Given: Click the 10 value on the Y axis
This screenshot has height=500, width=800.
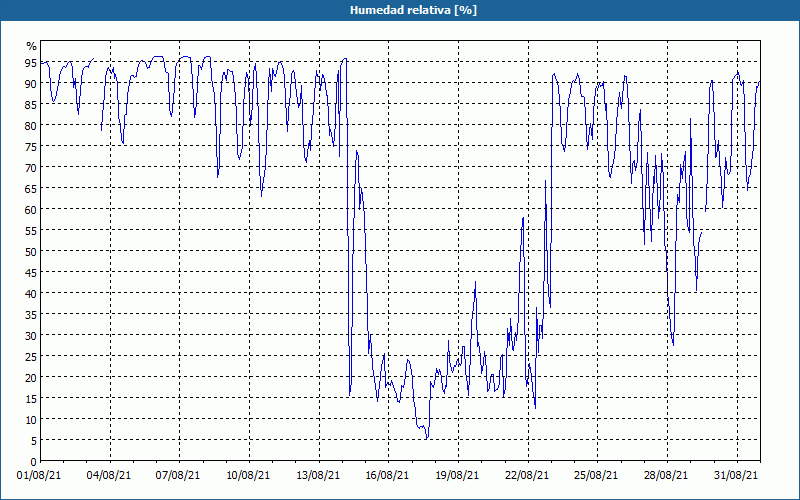Looking at the screenshot, I should click(31, 419).
